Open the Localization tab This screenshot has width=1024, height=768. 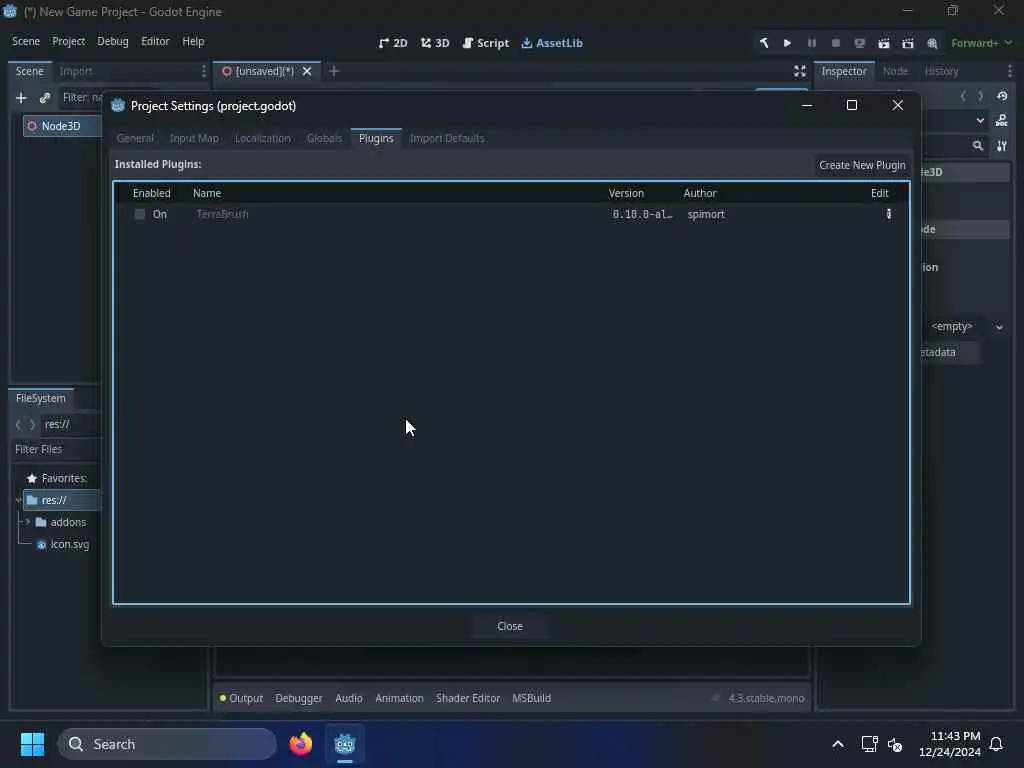263,138
